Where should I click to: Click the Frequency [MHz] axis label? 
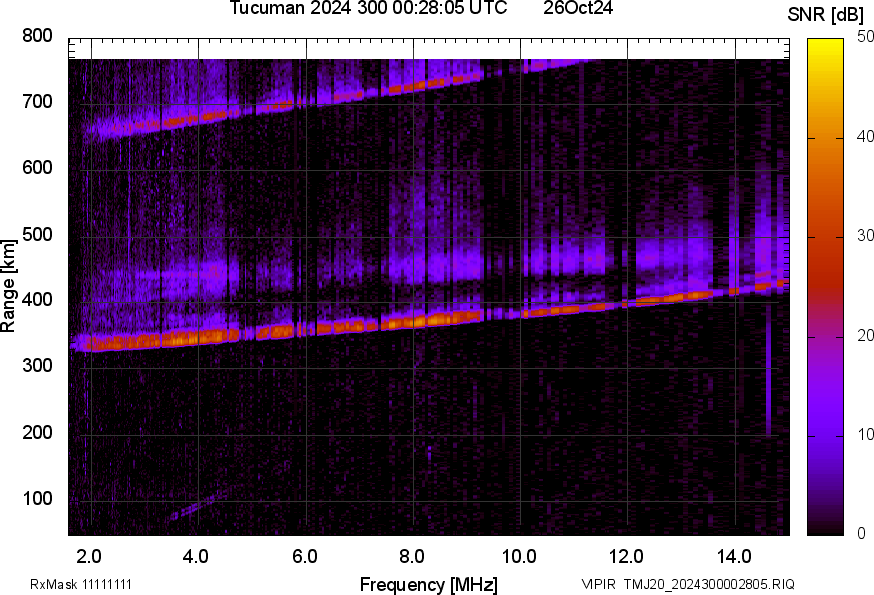(x=428, y=584)
